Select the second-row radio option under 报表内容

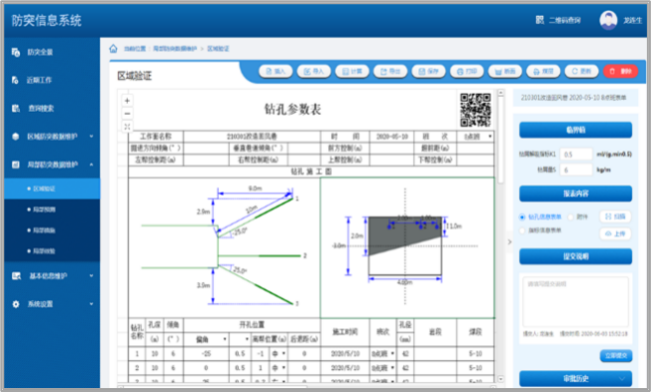522,230
